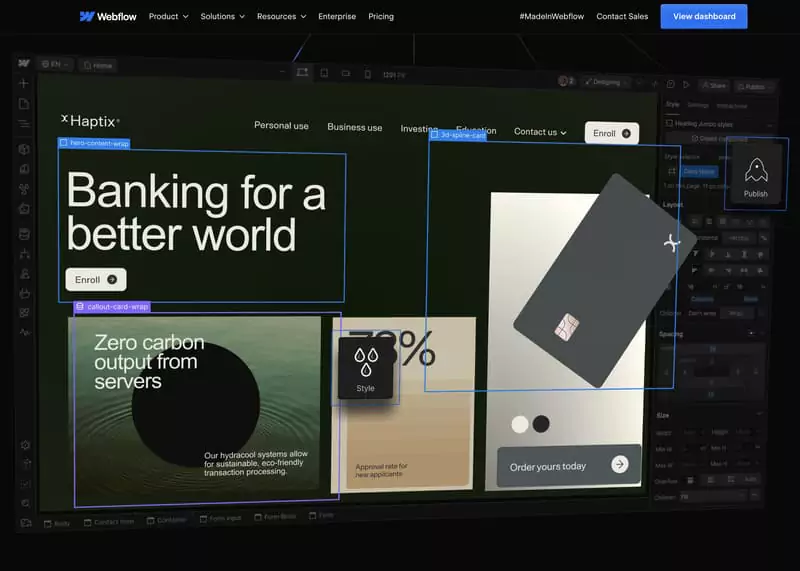Click Order yours today button
Image resolution: width=800 pixels, height=571 pixels.
pyautogui.click(x=569, y=466)
